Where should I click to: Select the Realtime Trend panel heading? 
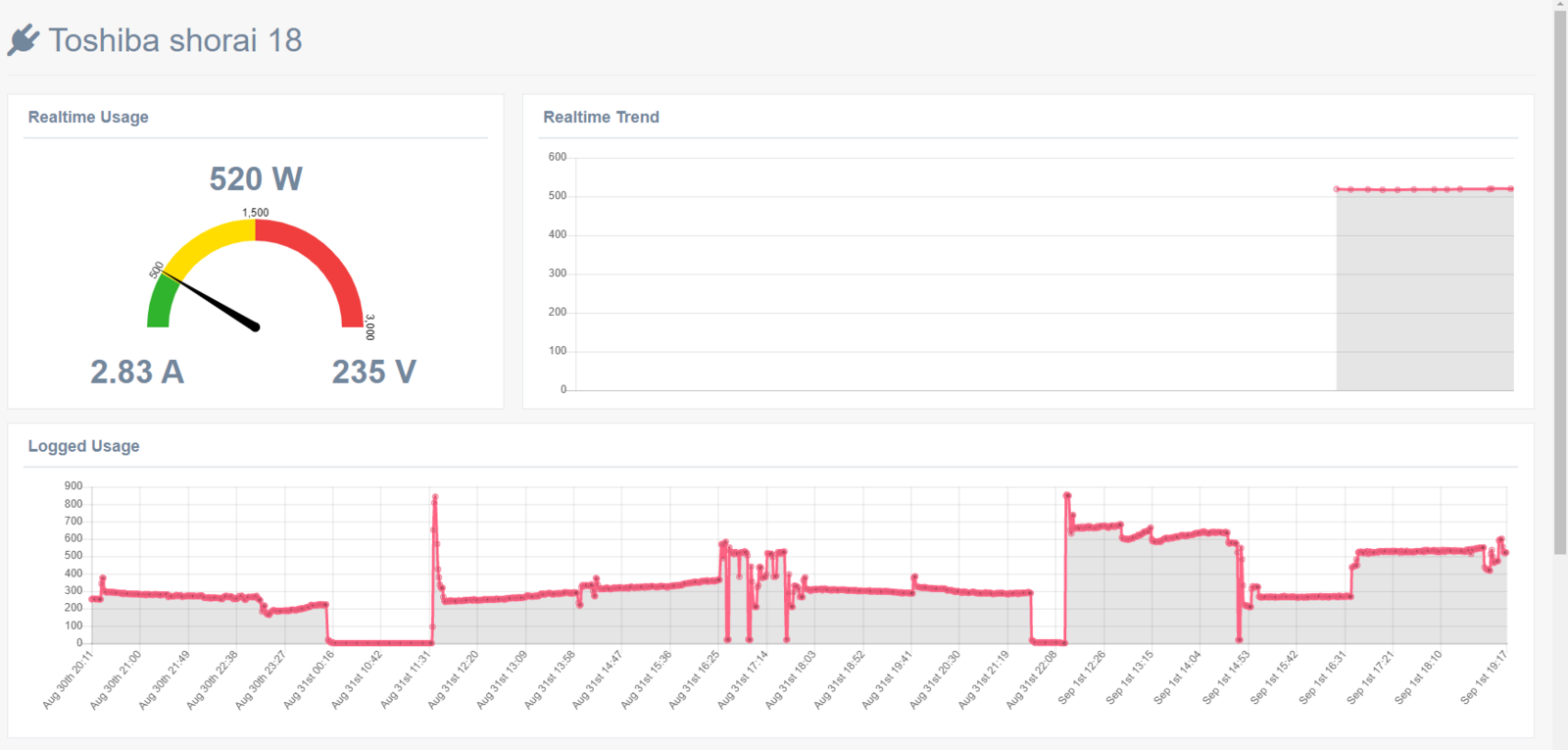click(601, 117)
